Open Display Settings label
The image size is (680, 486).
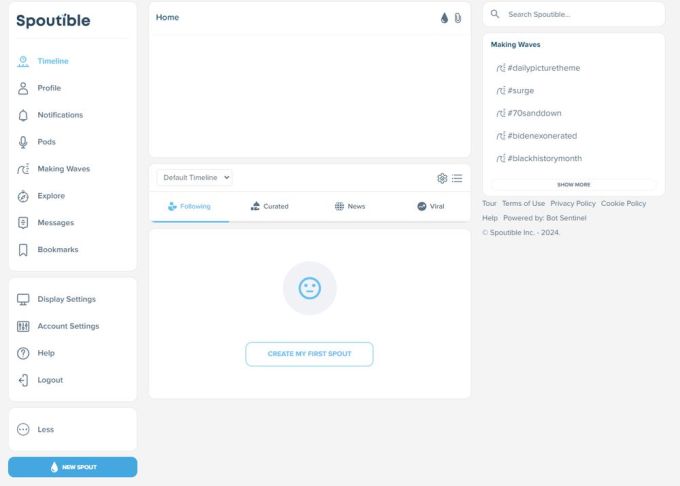(66, 299)
